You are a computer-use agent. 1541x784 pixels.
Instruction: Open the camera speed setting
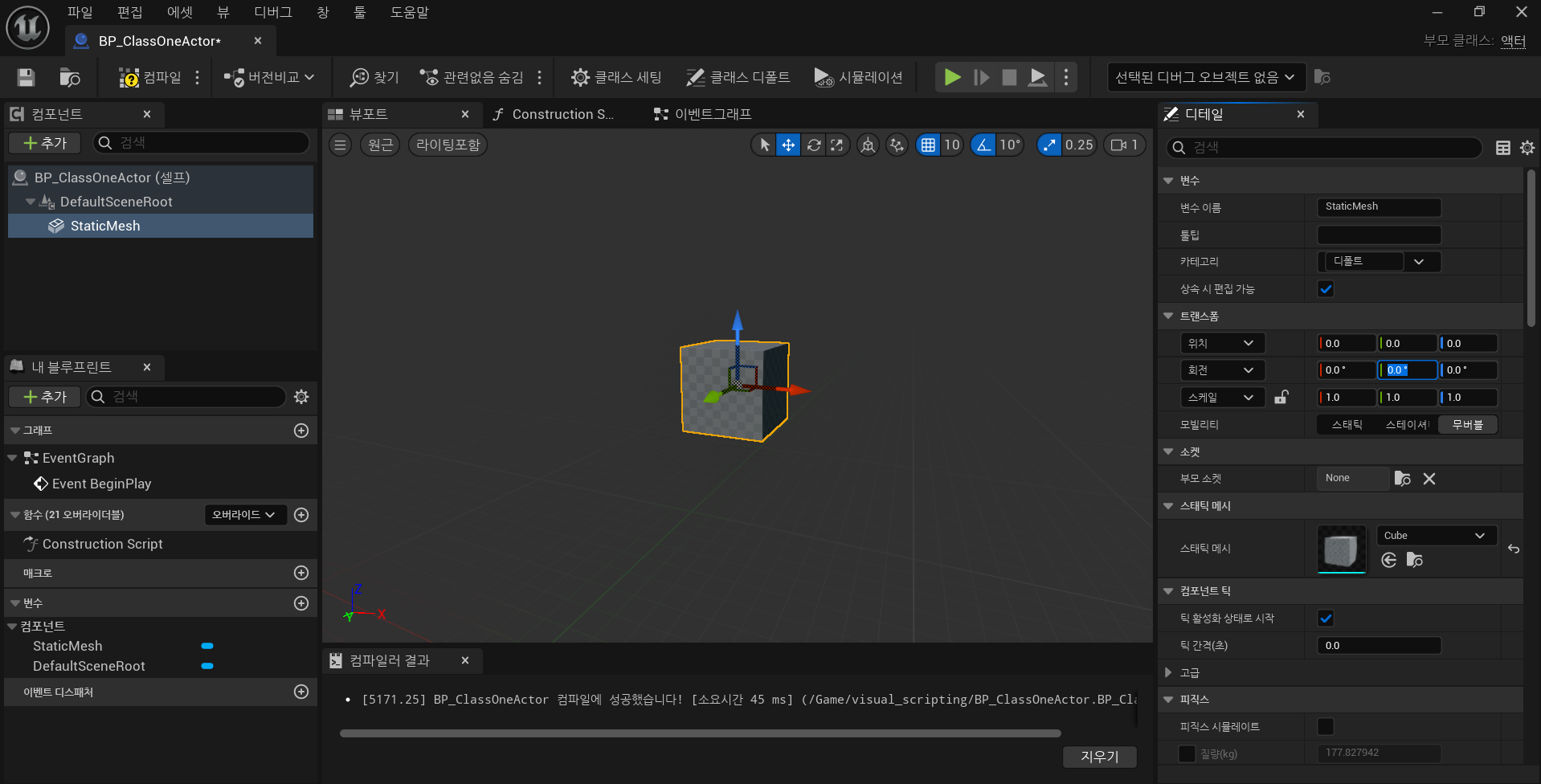pos(1124,145)
